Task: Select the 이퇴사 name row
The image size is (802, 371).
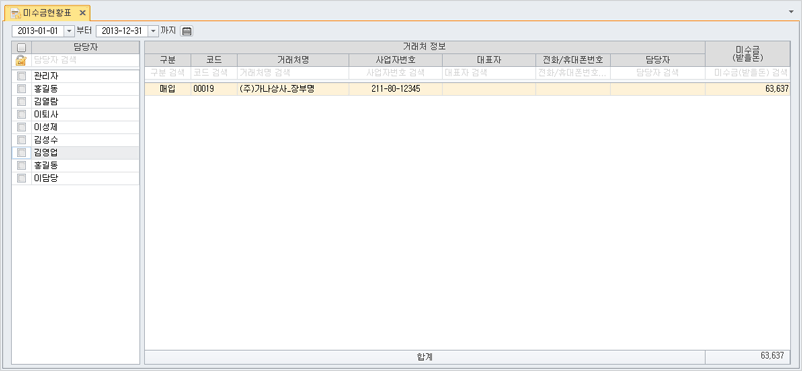Action: (85, 115)
